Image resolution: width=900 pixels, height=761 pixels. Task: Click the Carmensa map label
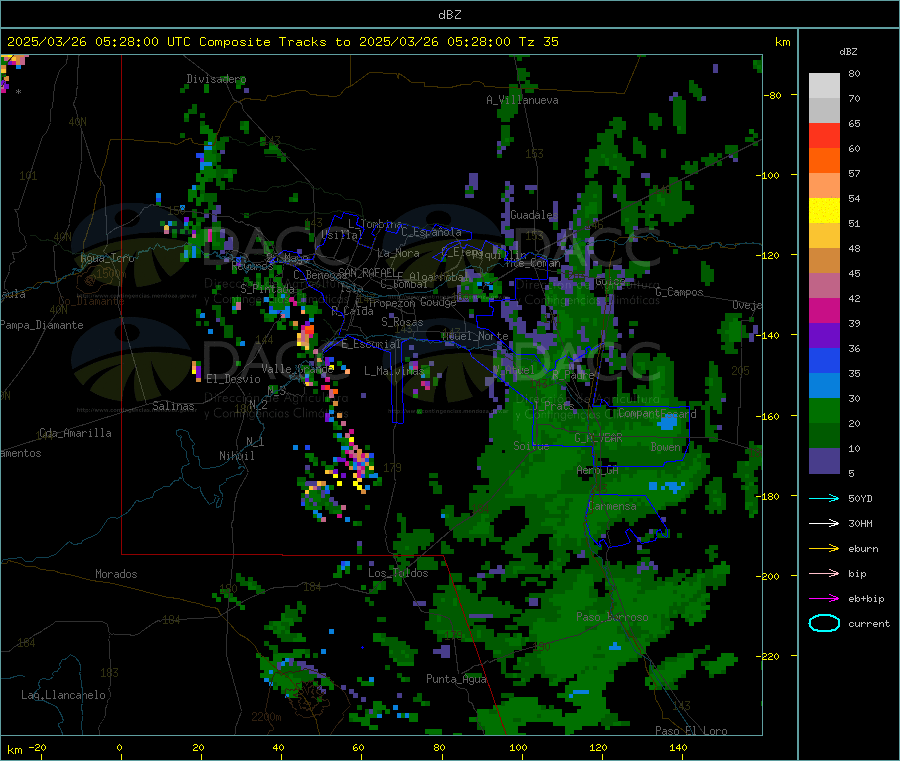pos(612,506)
